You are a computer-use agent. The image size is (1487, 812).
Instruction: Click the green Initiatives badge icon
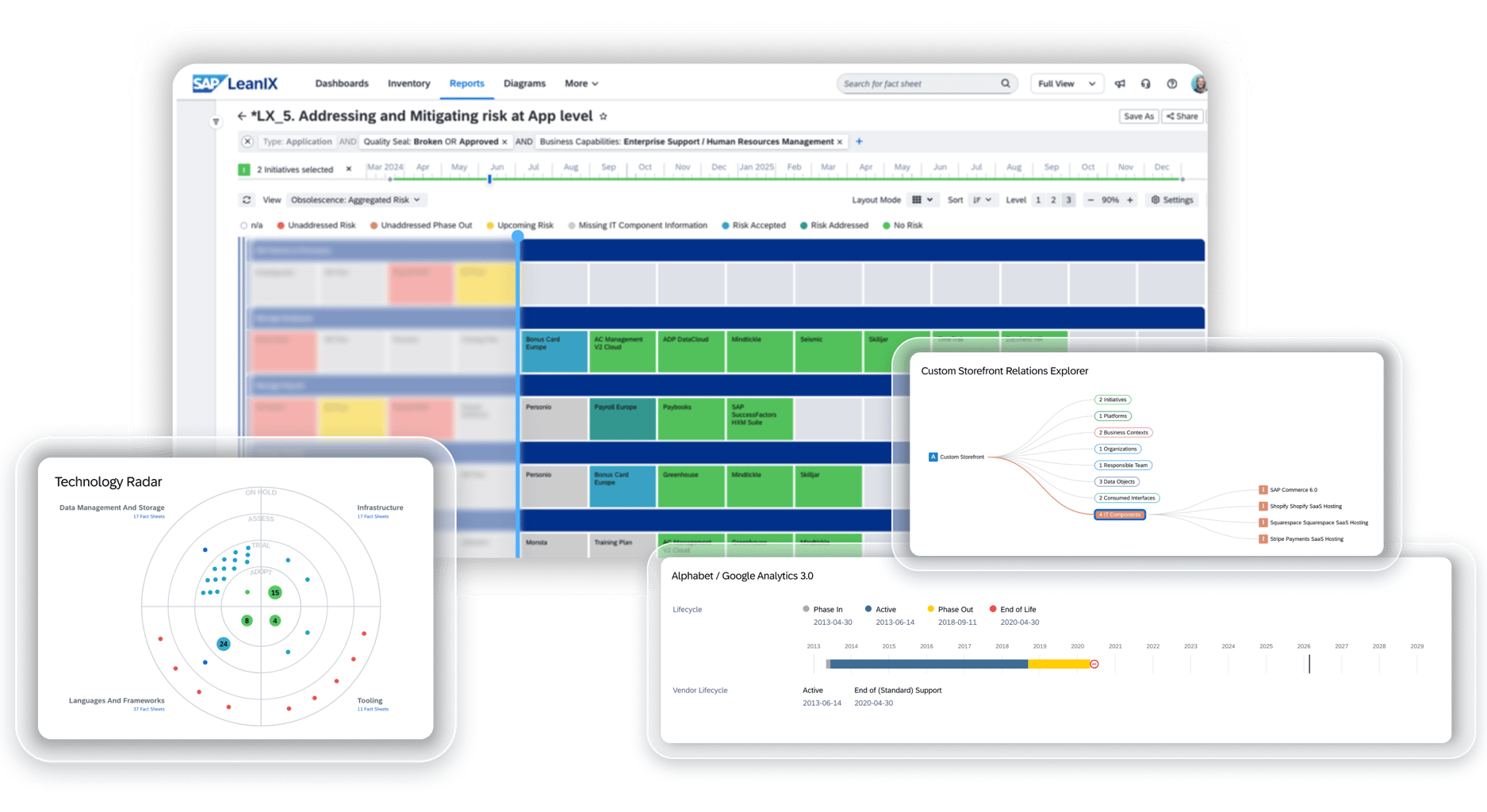[x=244, y=169]
